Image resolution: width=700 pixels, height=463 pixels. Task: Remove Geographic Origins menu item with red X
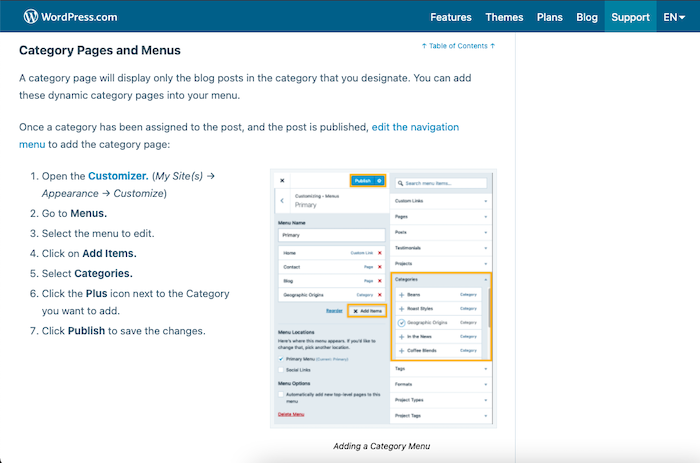(380, 295)
